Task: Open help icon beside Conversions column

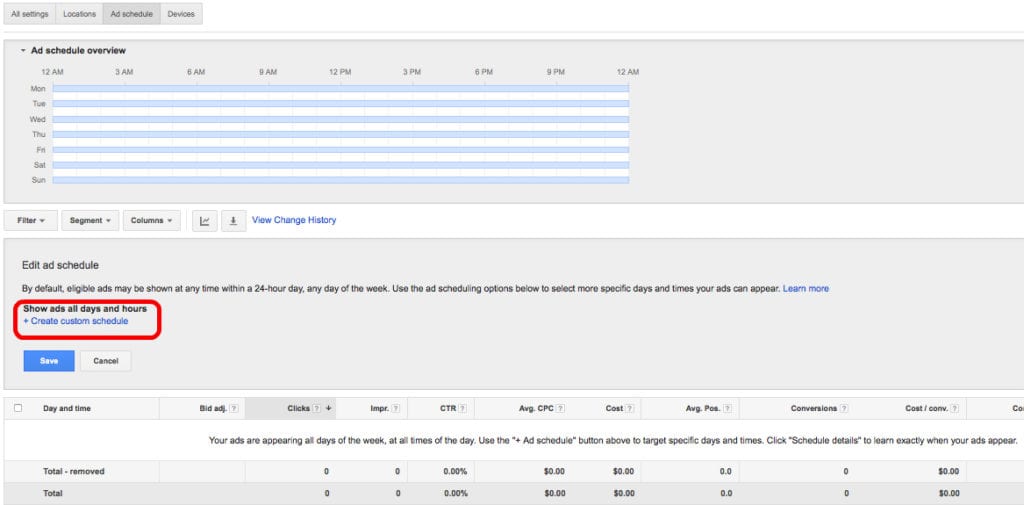Action: pyautogui.click(x=844, y=408)
